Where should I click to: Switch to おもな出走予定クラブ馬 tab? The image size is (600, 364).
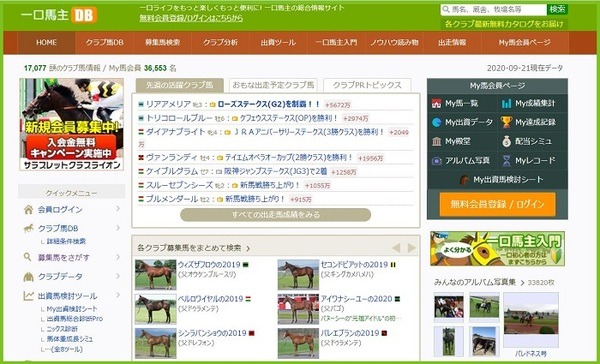[x=273, y=85]
